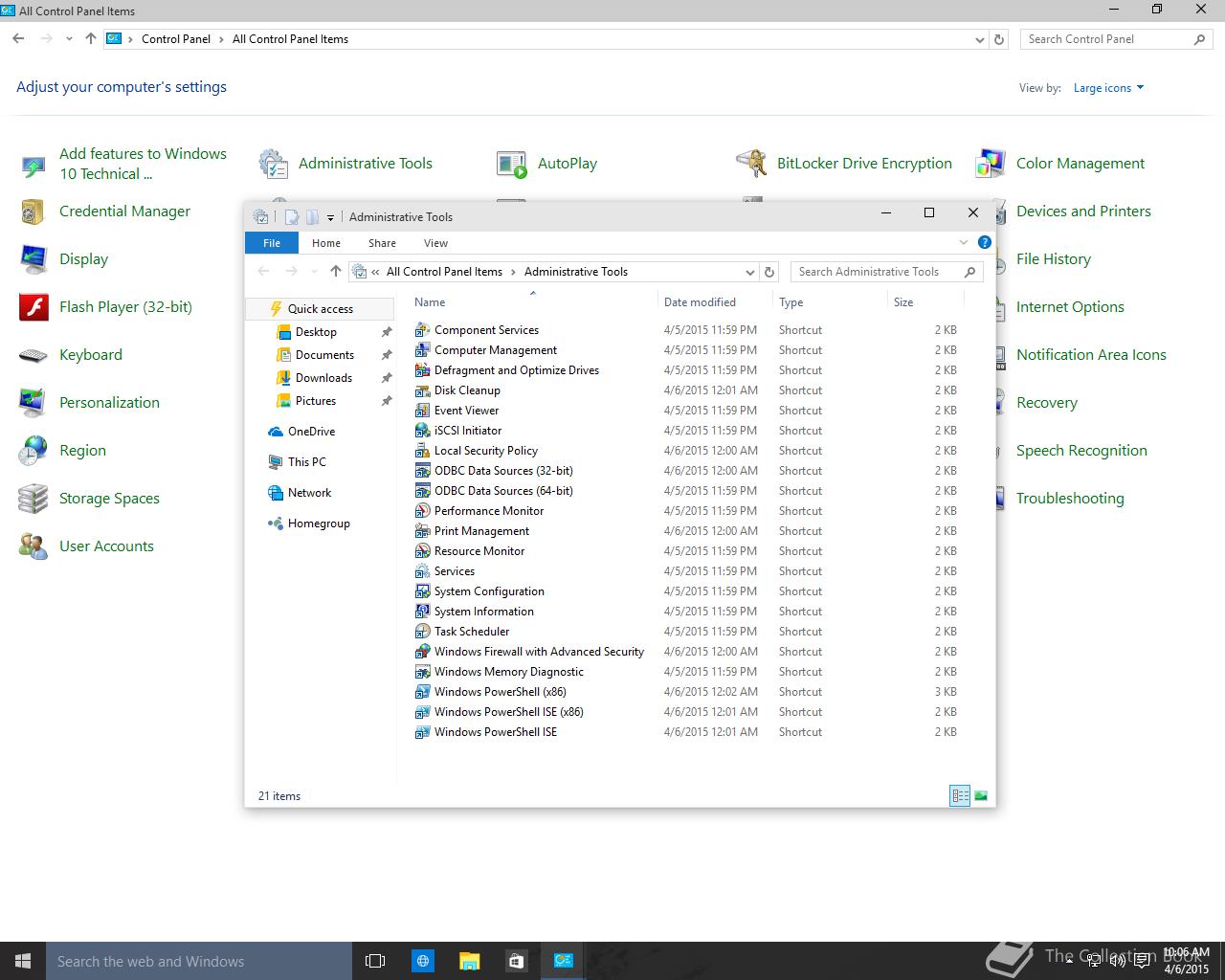This screenshot has height=980, width=1225.
Task: Select Quick access in navigation pane
Action: pyautogui.click(x=320, y=309)
